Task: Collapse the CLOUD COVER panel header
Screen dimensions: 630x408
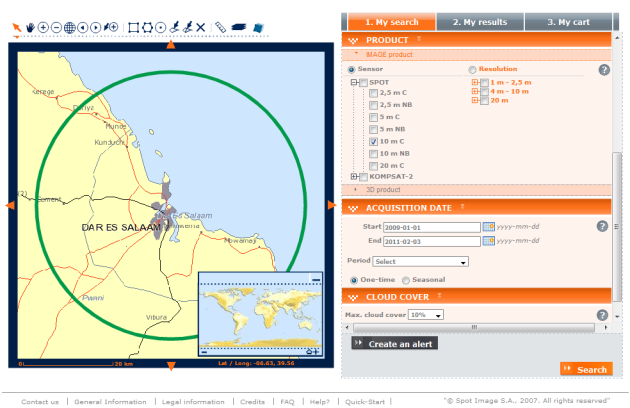Action: 477,297
